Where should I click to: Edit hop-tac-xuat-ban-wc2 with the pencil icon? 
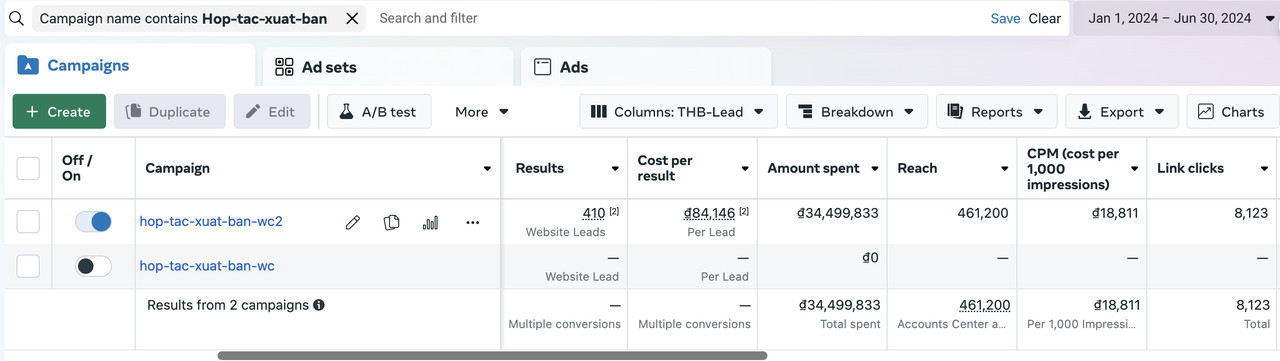[x=352, y=222]
